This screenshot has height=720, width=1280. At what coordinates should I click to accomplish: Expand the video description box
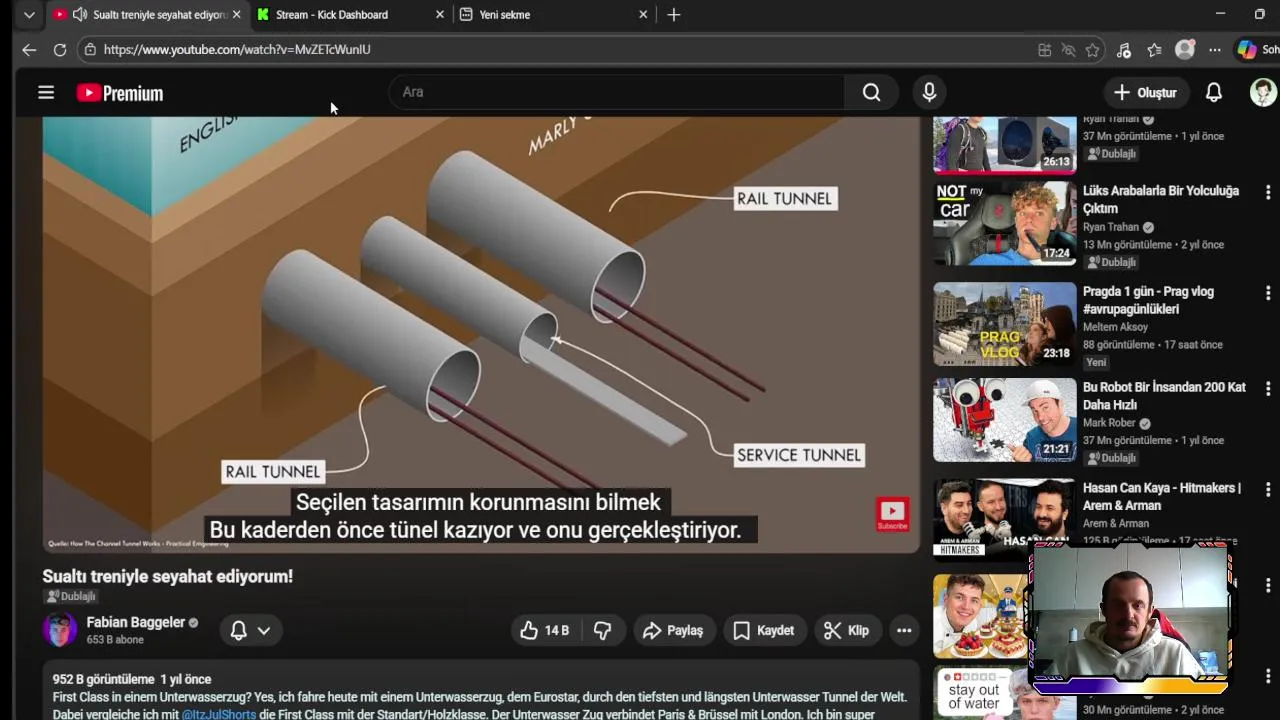[x=481, y=692]
